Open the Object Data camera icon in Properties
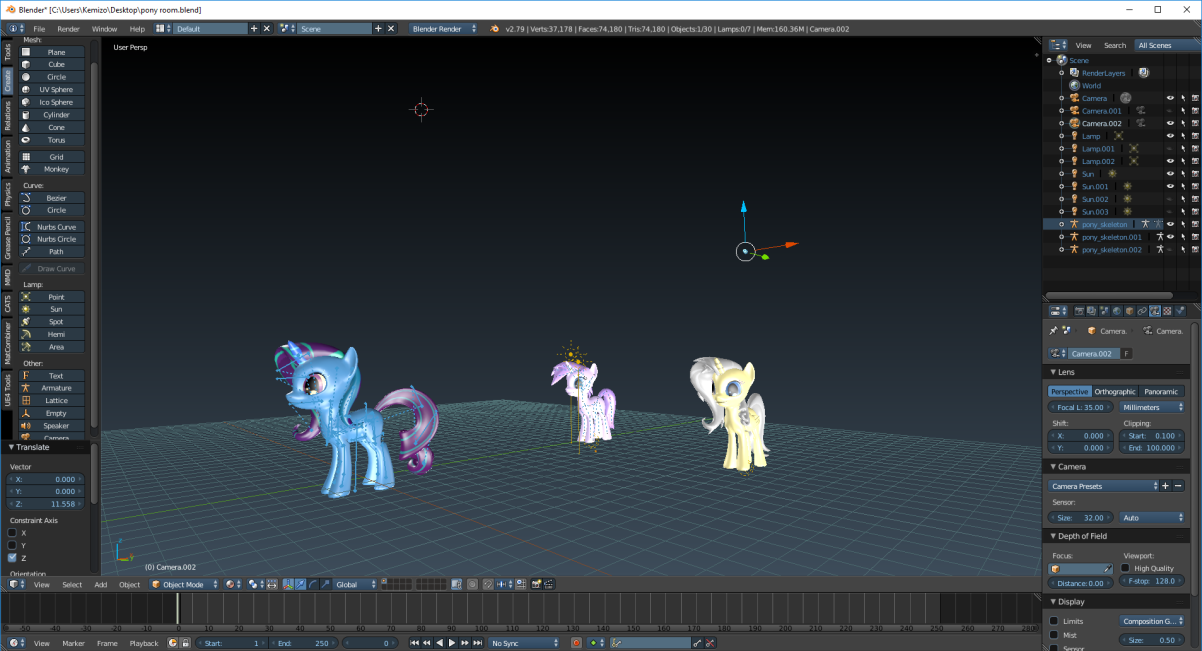 point(1155,311)
